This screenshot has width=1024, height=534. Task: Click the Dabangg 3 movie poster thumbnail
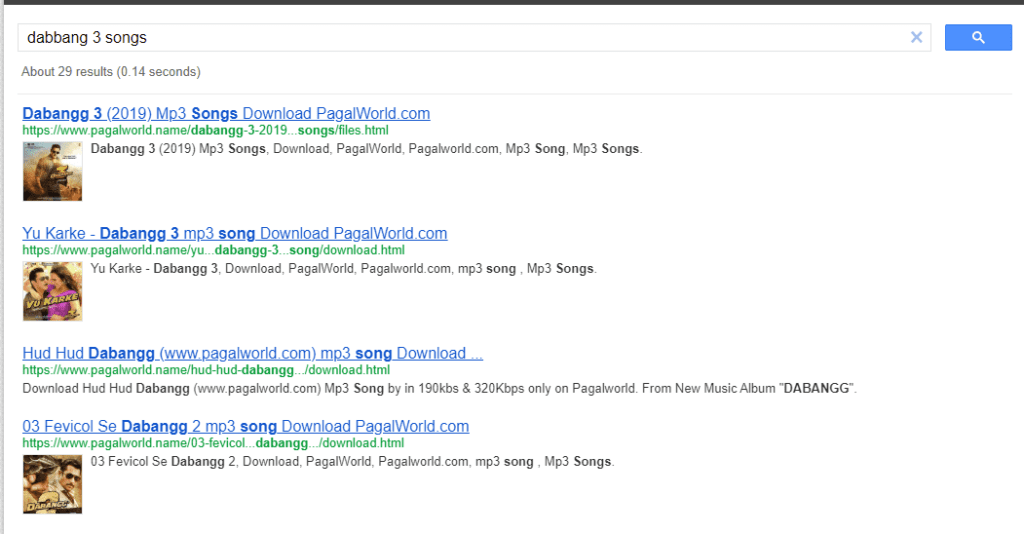tap(52, 172)
